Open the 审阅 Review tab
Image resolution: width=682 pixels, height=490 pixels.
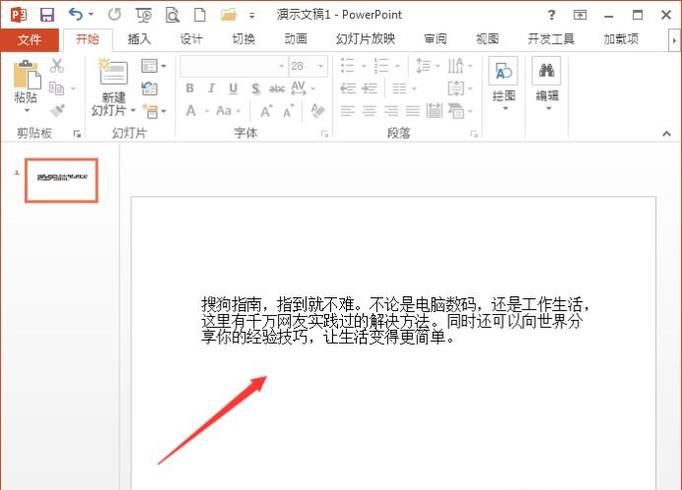tap(435, 39)
